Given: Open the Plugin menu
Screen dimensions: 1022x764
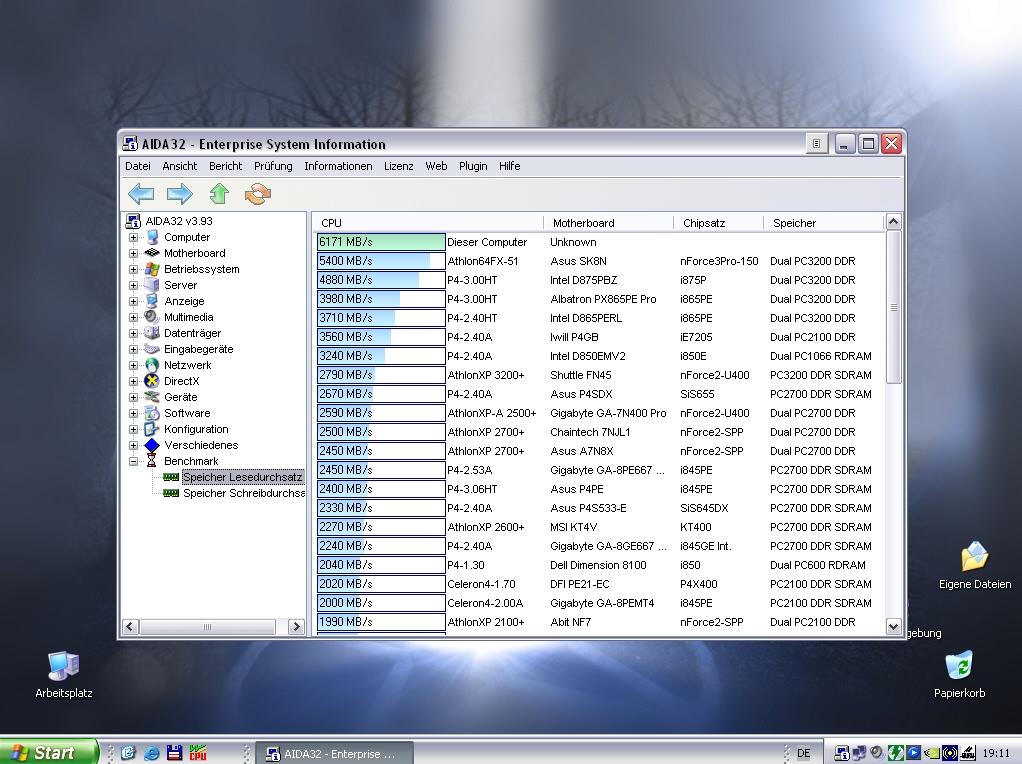Looking at the screenshot, I should coord(473,166).
